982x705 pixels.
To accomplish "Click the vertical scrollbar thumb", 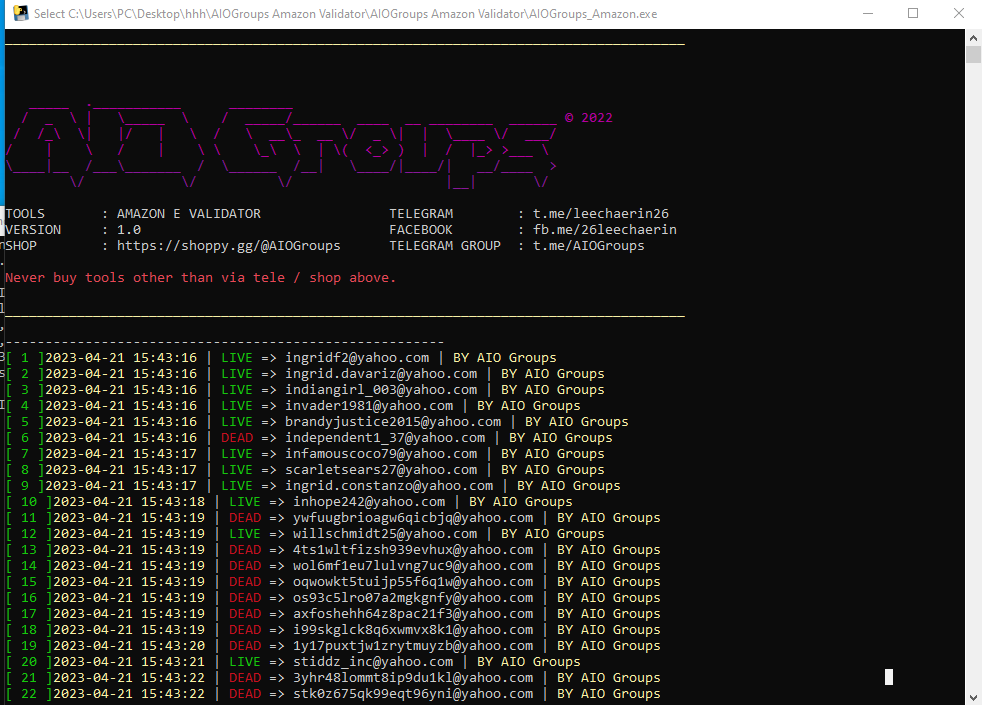I will point(973,54).
